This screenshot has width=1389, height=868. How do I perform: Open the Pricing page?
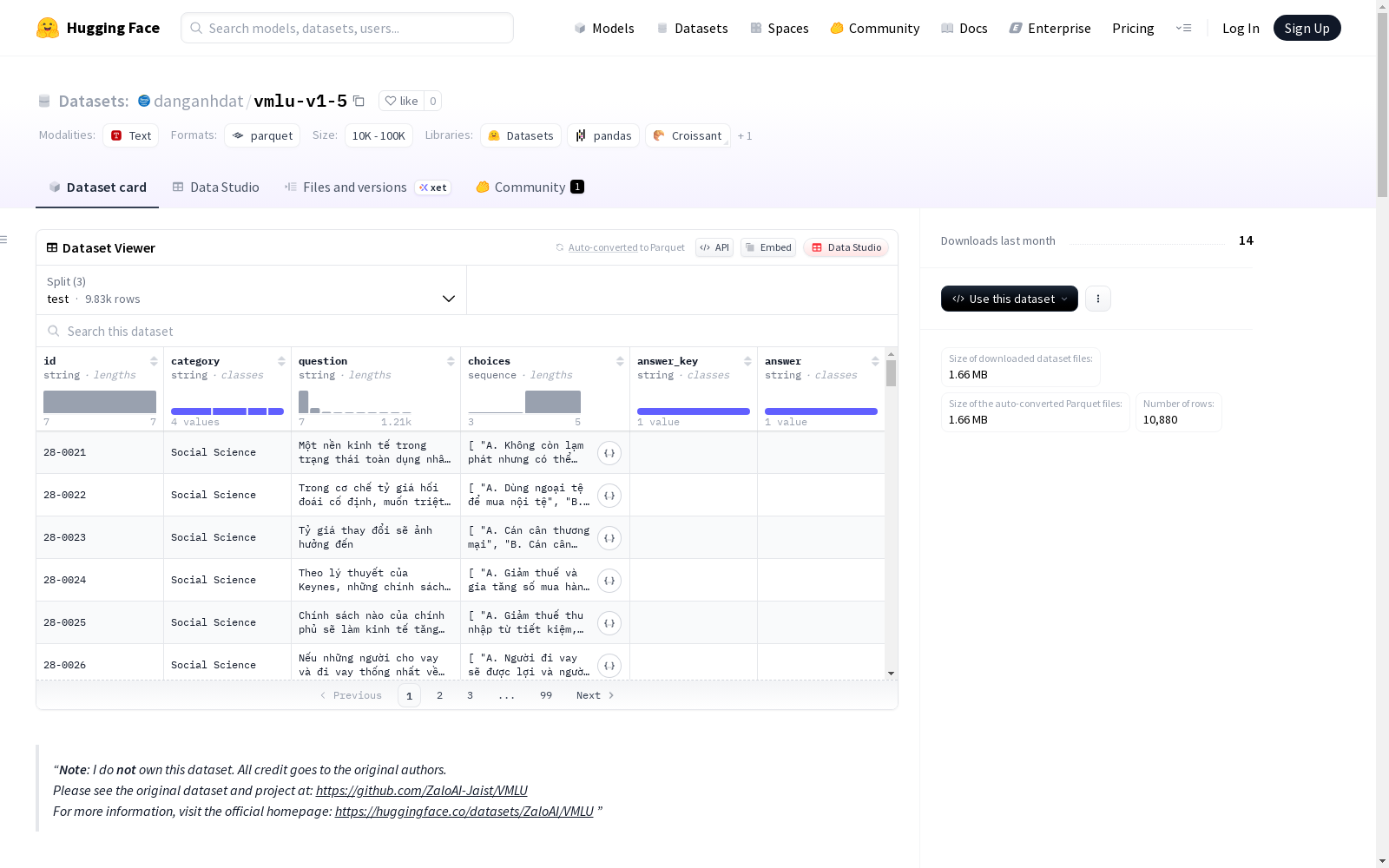point(1133,28)
